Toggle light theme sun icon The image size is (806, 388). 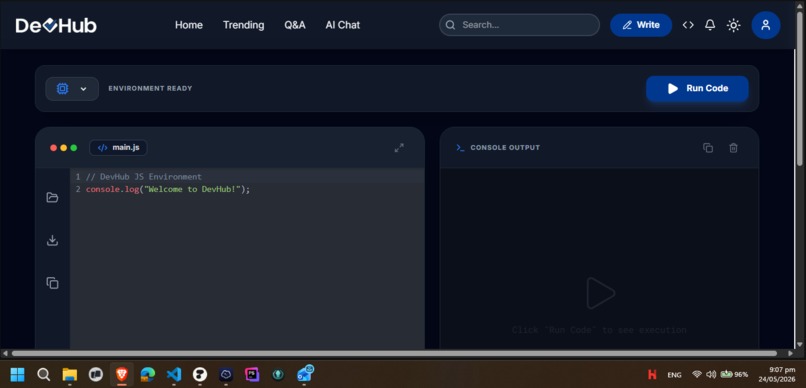(x=734, y=25)
